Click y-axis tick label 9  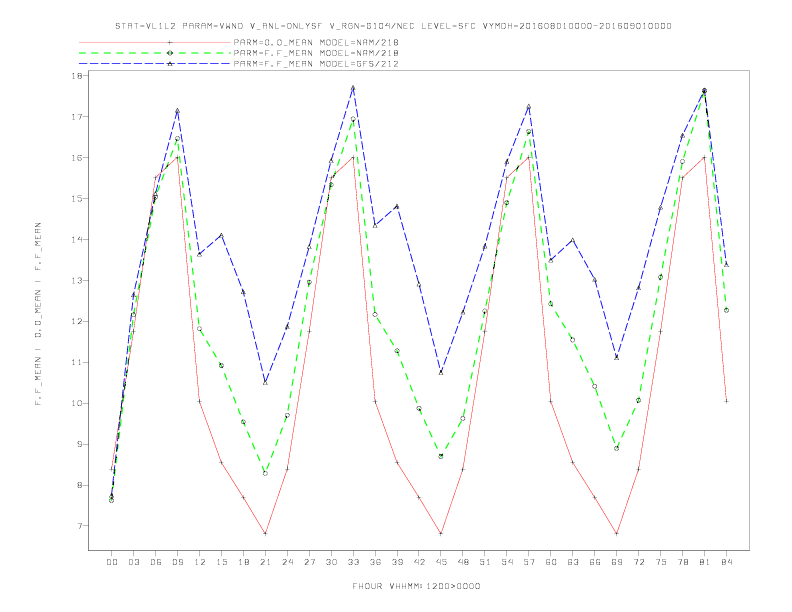click(x=80, y=444)
